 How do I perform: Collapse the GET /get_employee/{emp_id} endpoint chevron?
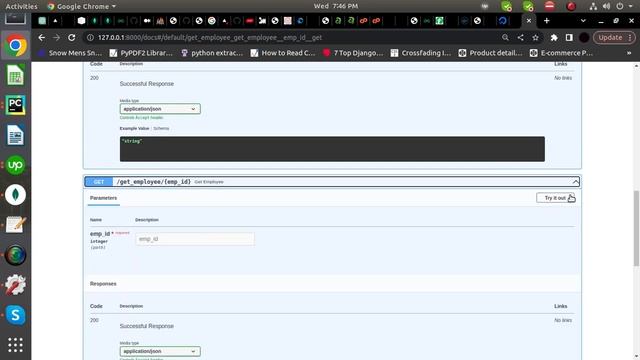576,182
